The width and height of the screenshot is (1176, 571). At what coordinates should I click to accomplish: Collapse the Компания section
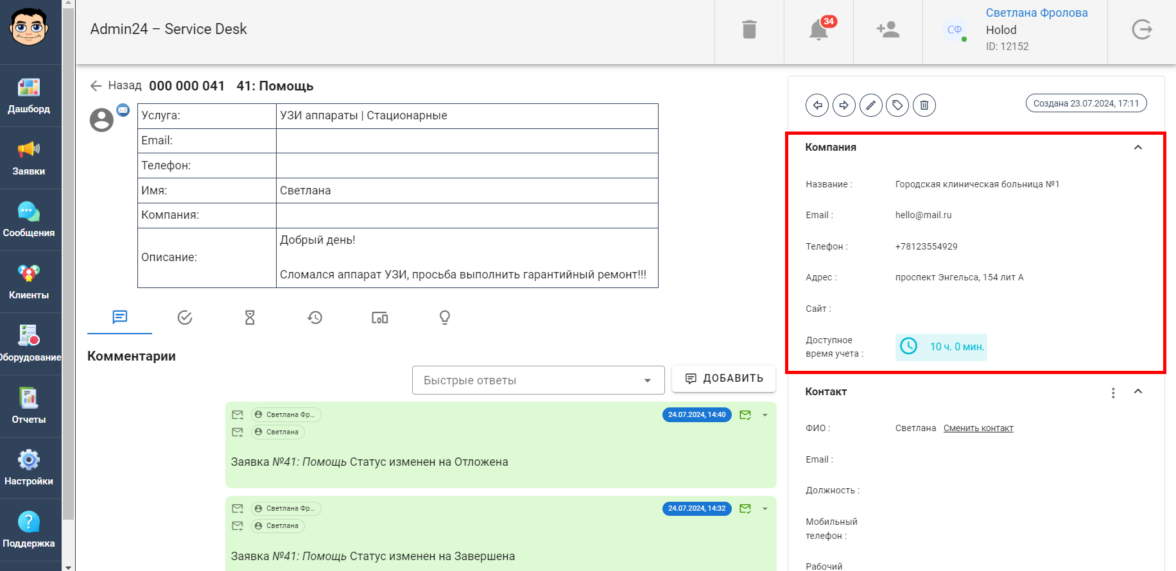1137,147
